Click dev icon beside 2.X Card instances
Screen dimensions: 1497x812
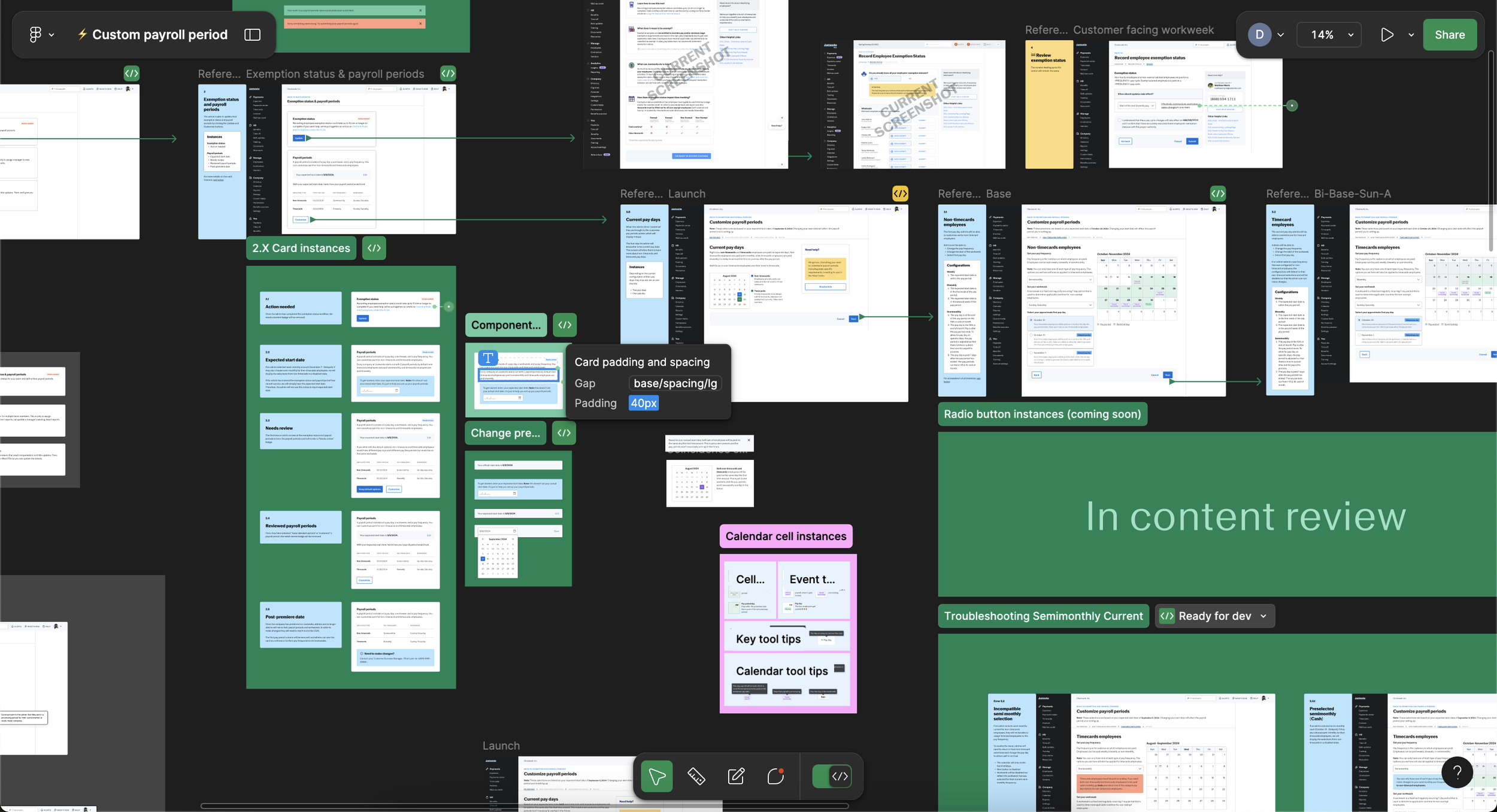[374, 248]
